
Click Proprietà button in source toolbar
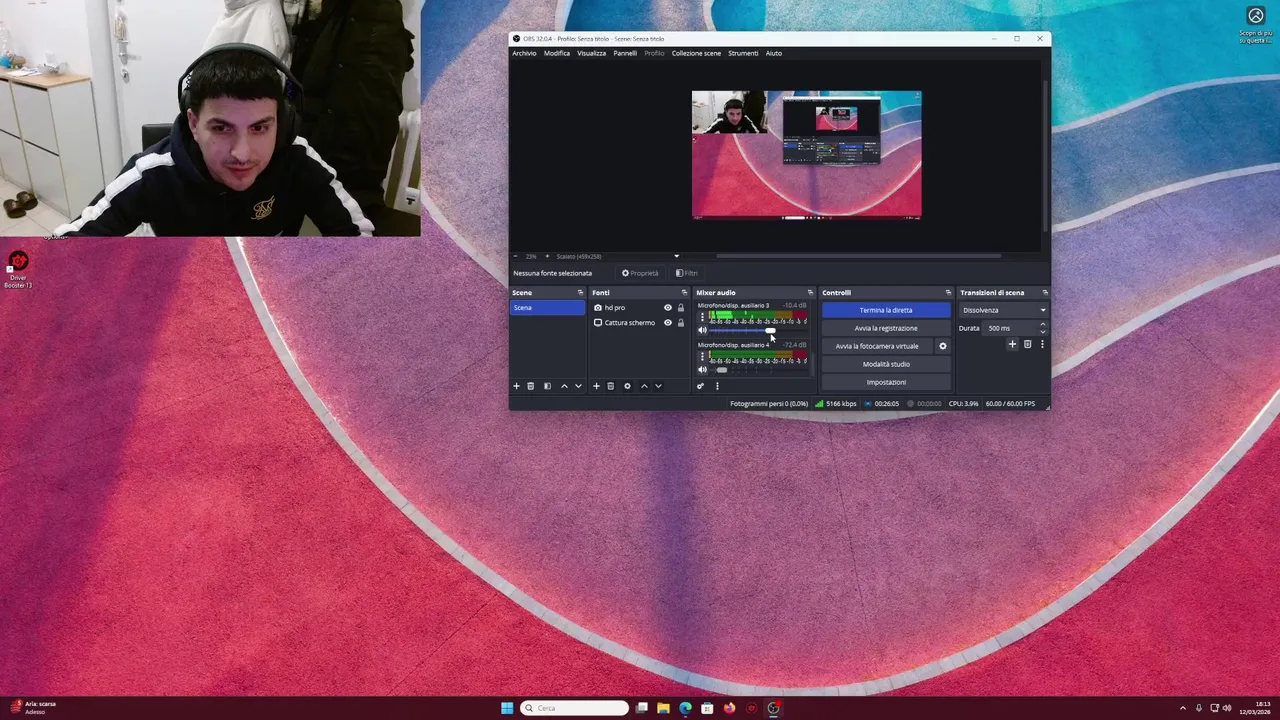(640, 273)
